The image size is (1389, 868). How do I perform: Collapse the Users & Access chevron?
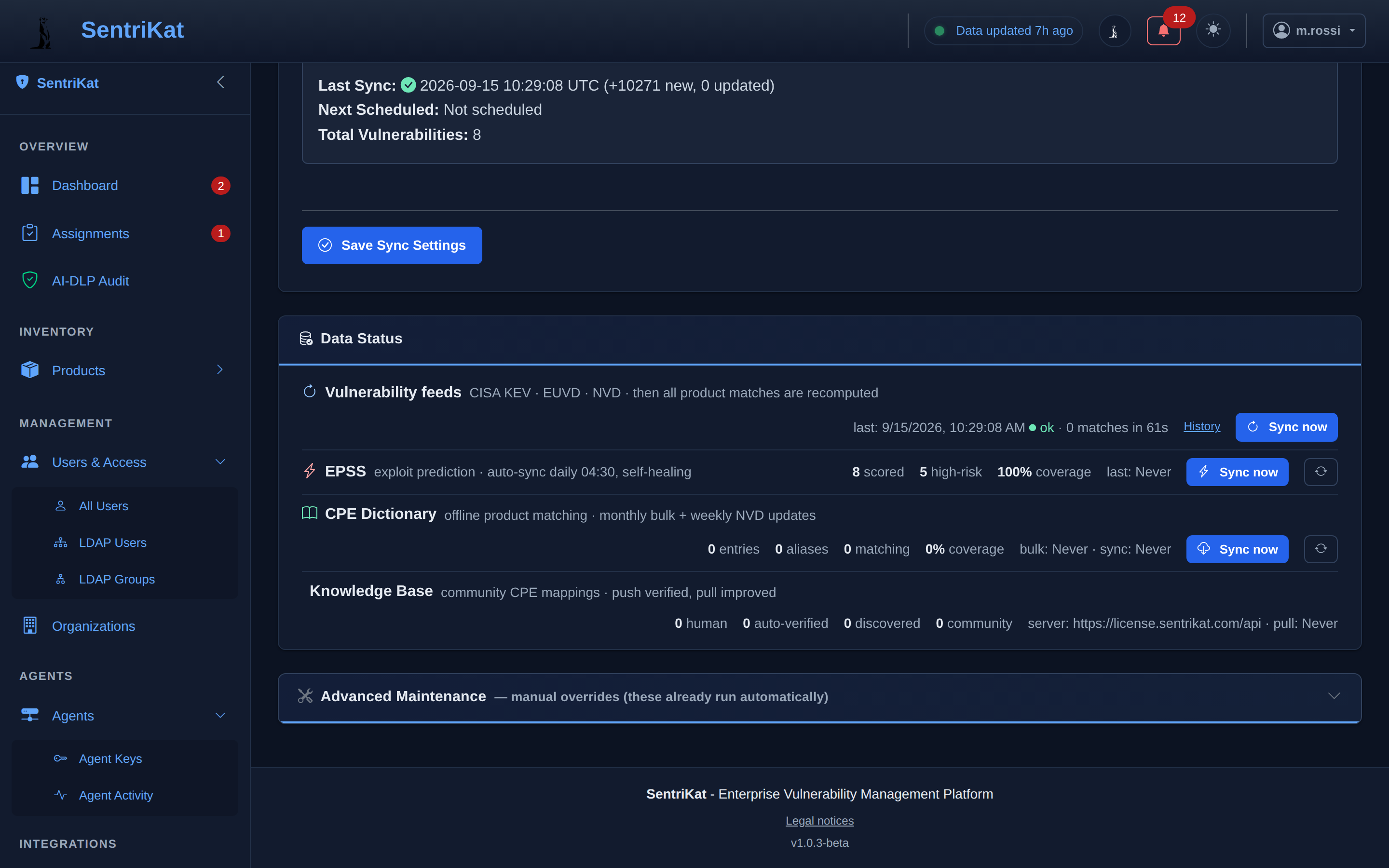pyautogui.click(x=220, y=462)
